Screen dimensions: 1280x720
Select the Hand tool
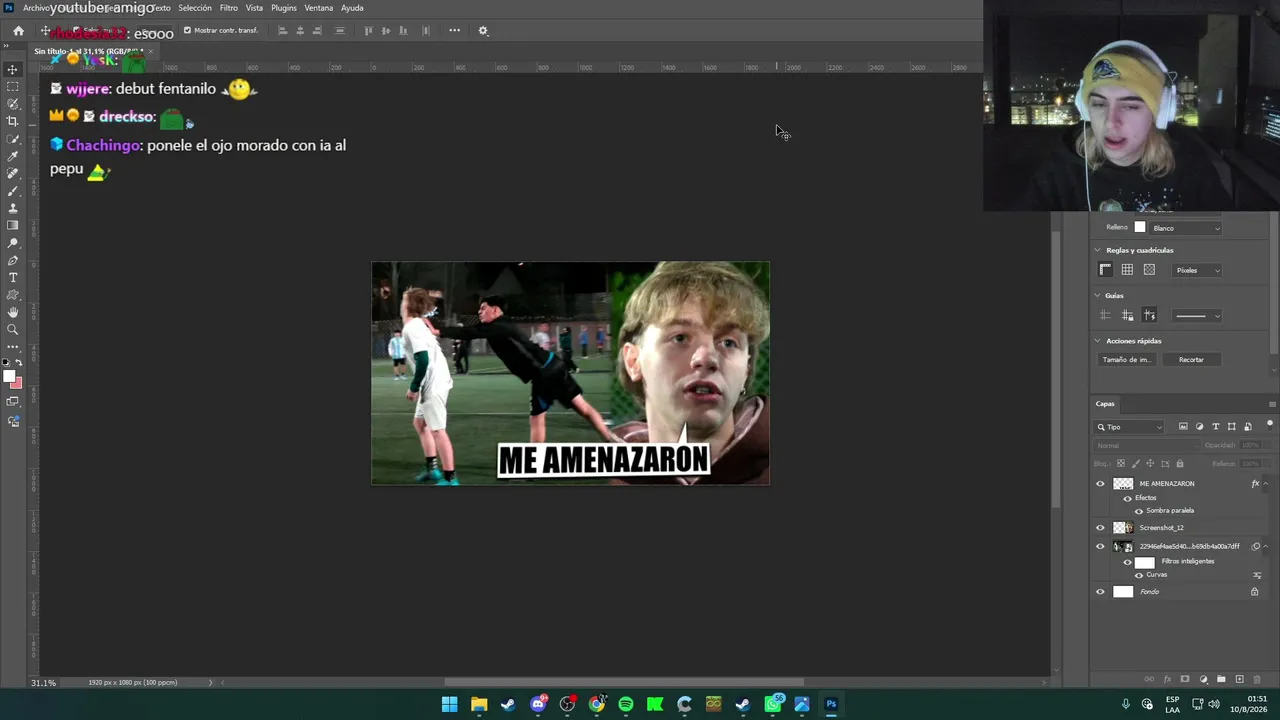pyautogui.click(x=13, y=312)
